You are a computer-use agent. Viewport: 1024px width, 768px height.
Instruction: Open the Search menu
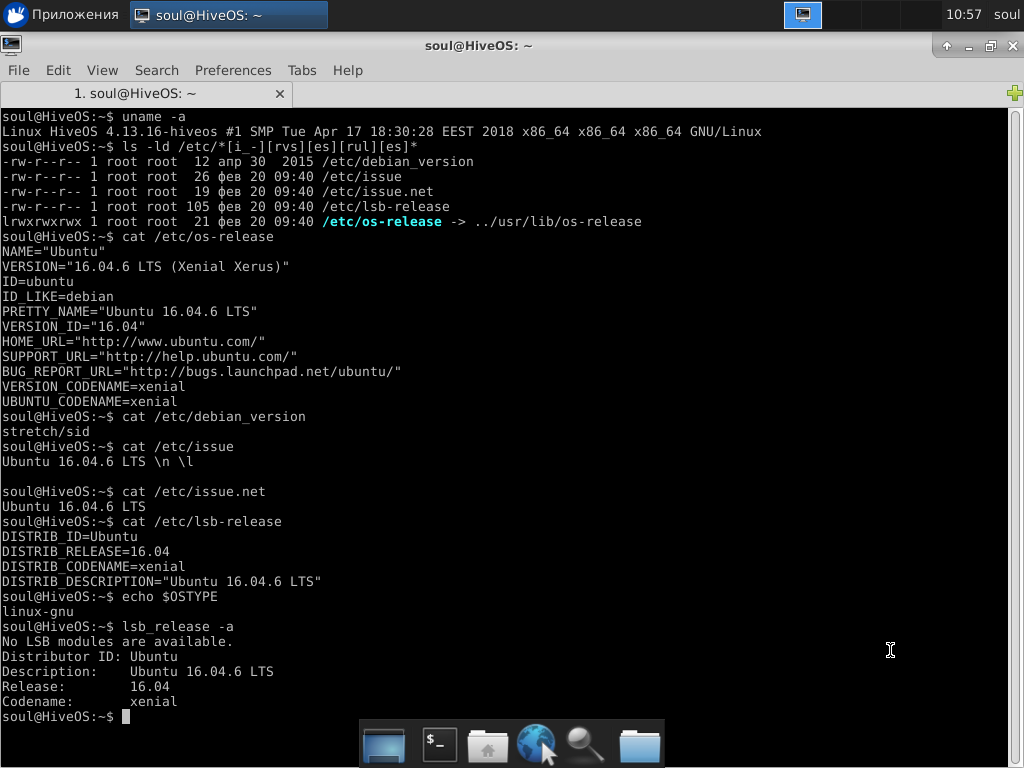(157, 70)
